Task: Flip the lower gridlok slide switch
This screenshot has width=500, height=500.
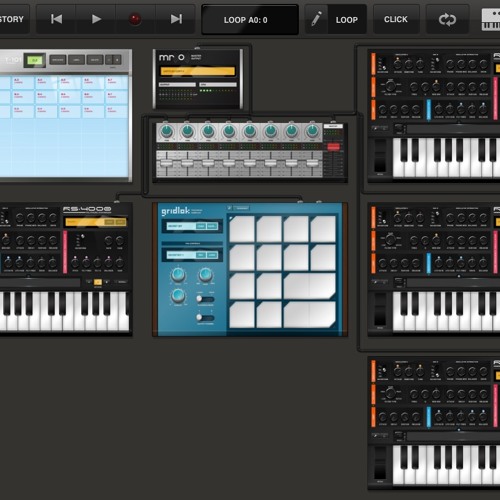Action: pyautogui.click(x=205, y=317)
